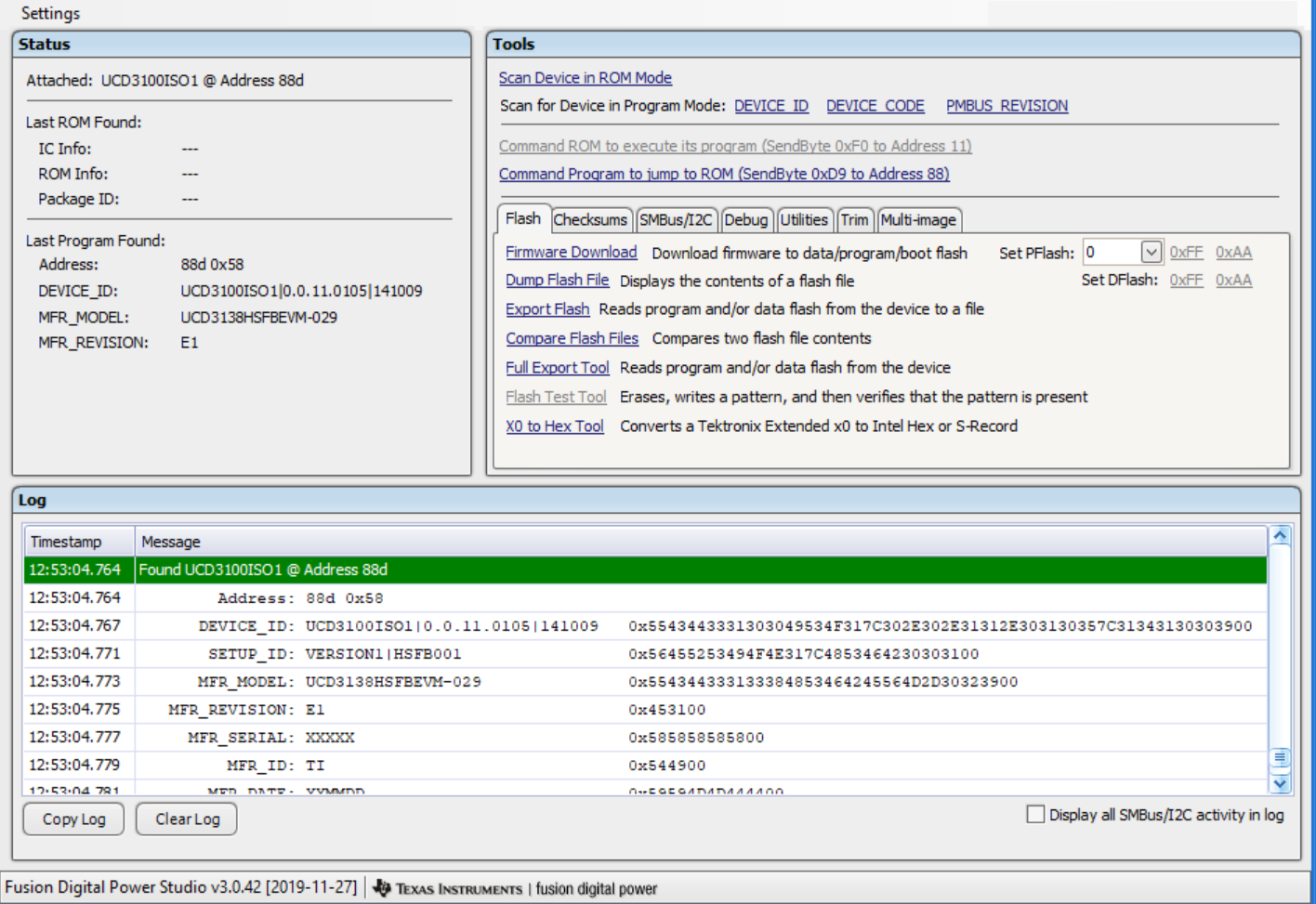Set PFlash to 0xFF
Viewport: 1316px width, 904px height.
coord(1186,253)
